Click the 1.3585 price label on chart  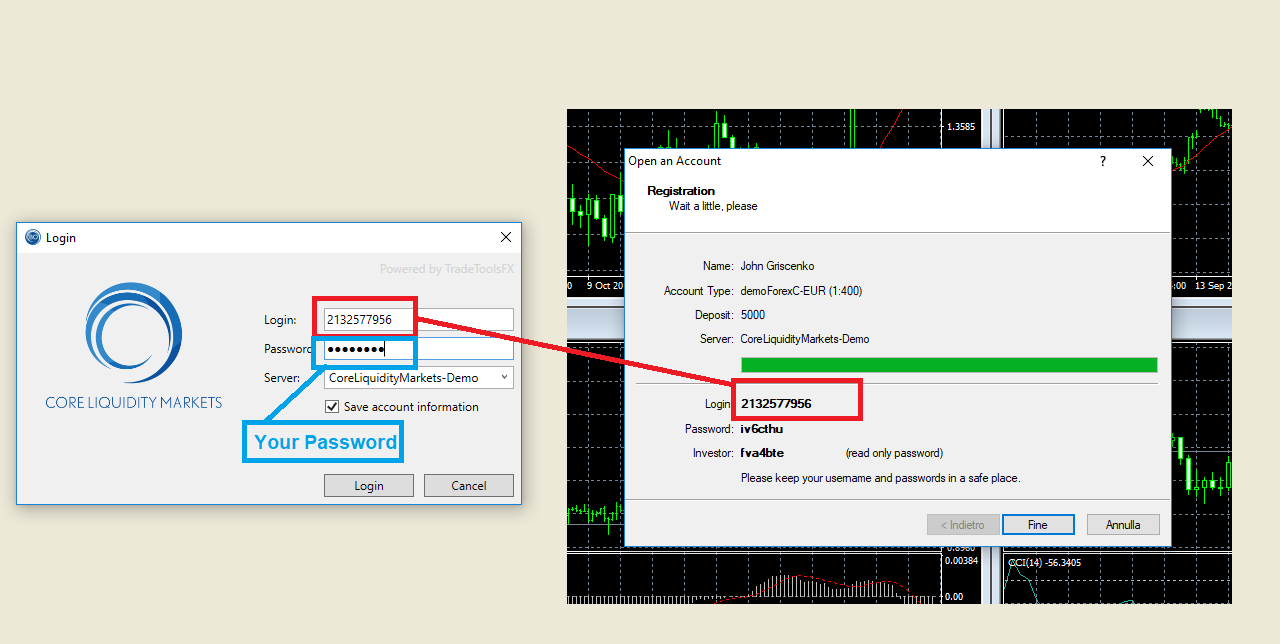[961, 127]
